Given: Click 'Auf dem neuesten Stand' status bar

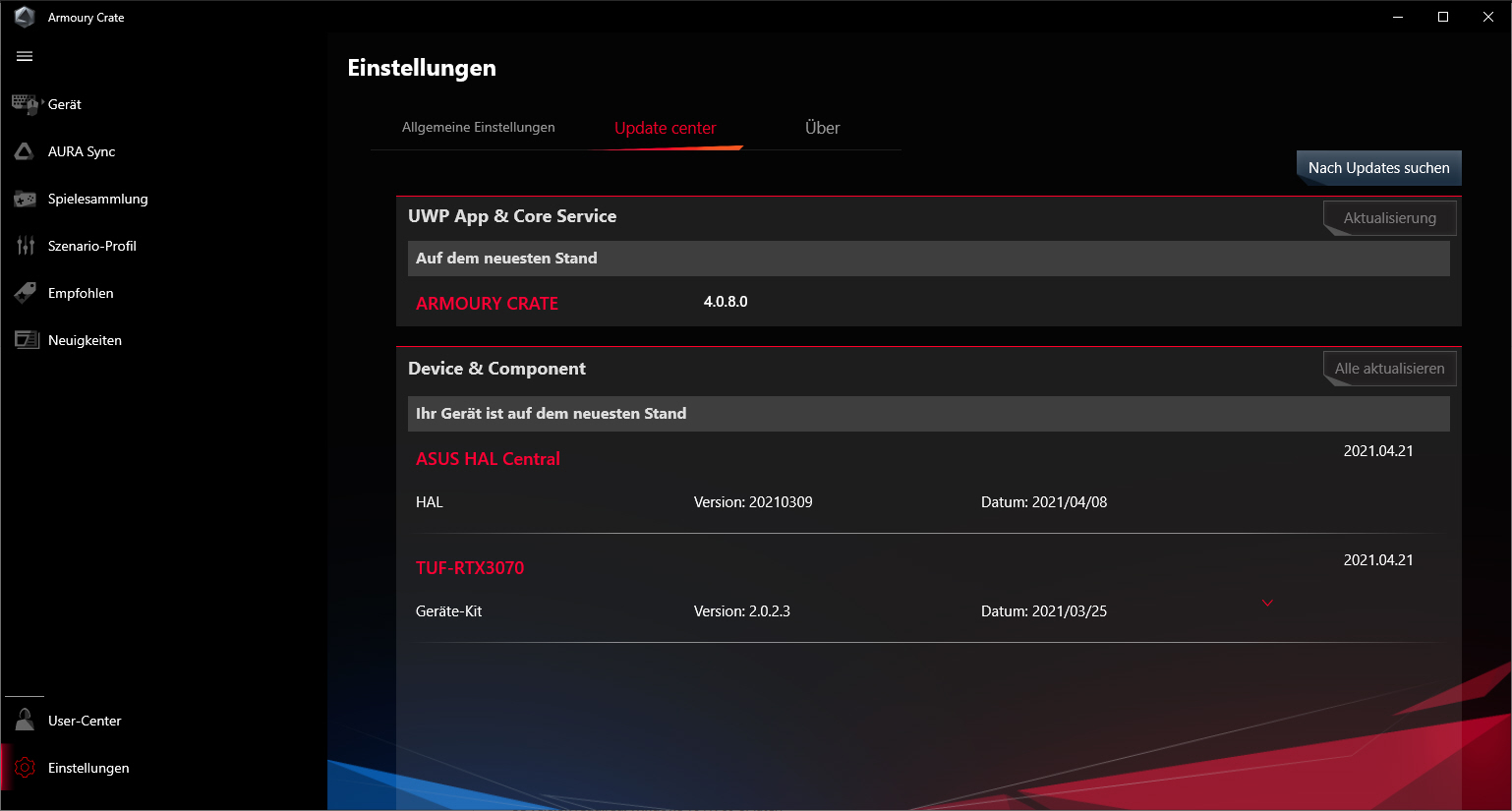Looking at the screenshot, I should (928, 259).
